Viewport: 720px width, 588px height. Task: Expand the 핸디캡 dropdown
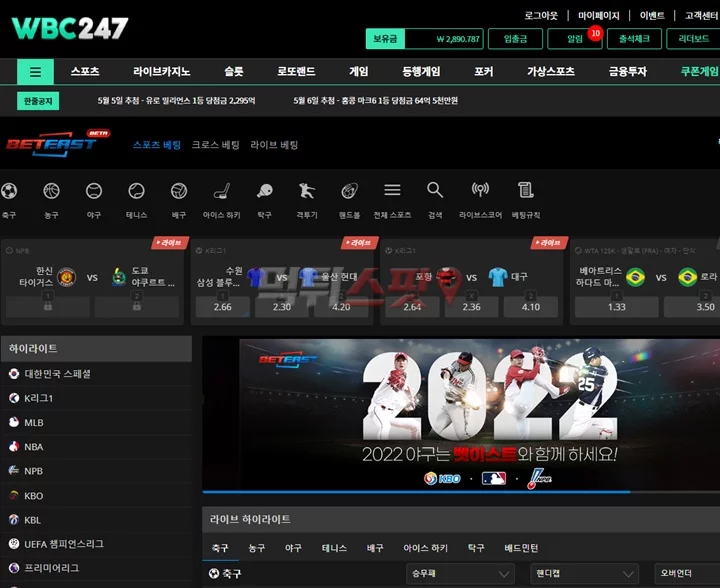[584, 574]
